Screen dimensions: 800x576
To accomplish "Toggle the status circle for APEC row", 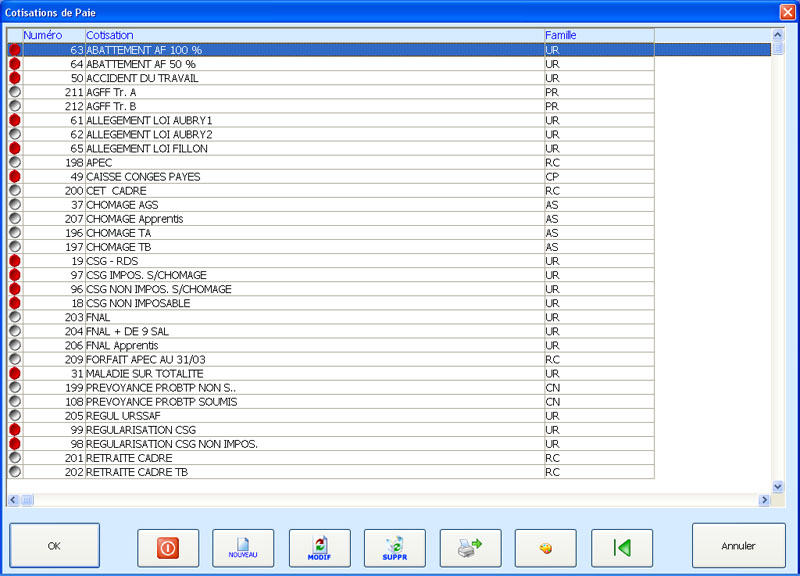I will pyautogui.click(x=14, y=162).
